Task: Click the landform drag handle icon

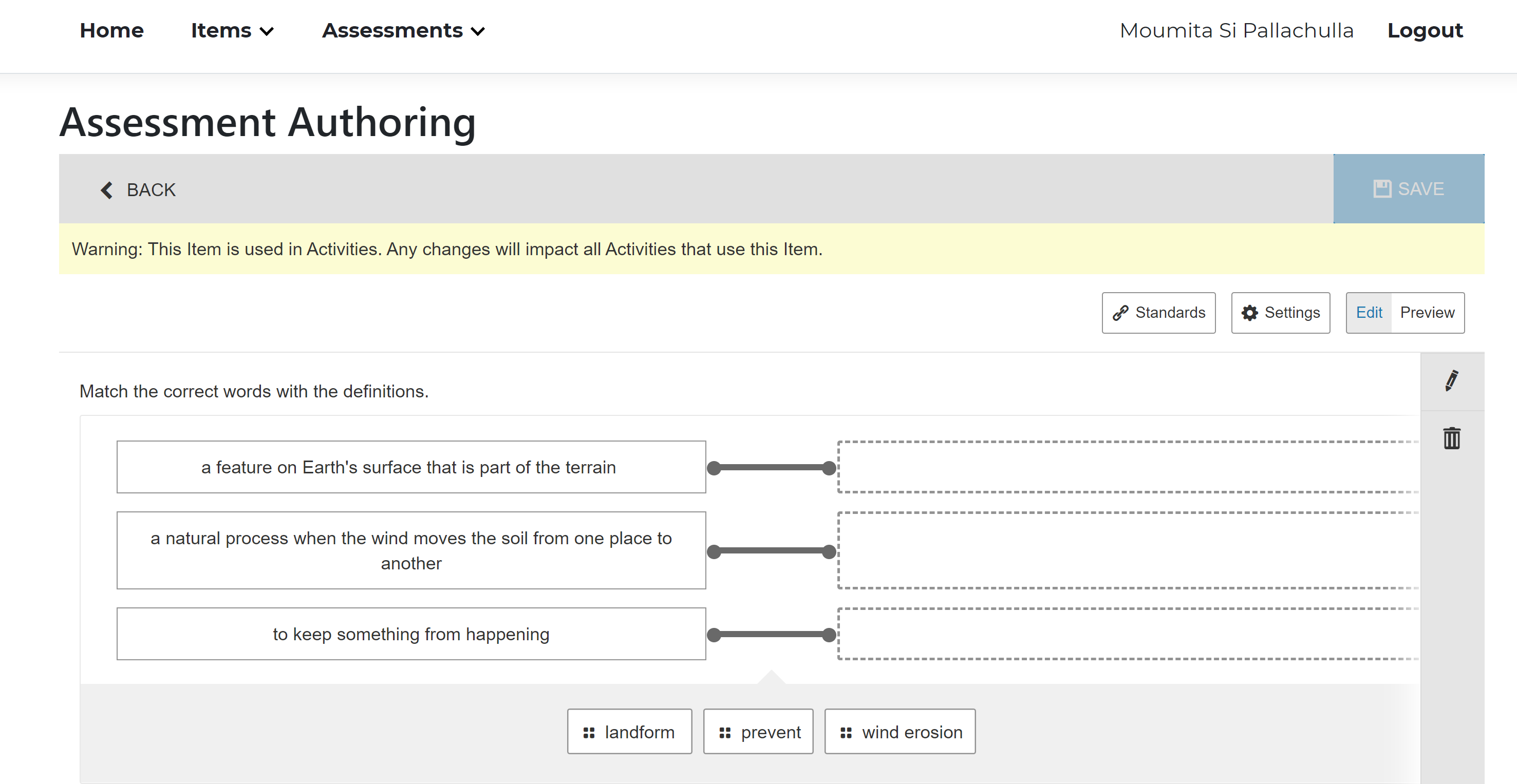Action: pyautogui.click(x=588, y=733)
